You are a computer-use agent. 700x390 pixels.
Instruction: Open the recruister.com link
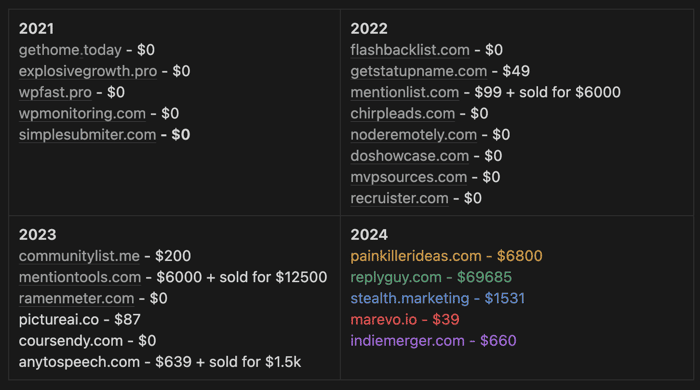point(399,198)
